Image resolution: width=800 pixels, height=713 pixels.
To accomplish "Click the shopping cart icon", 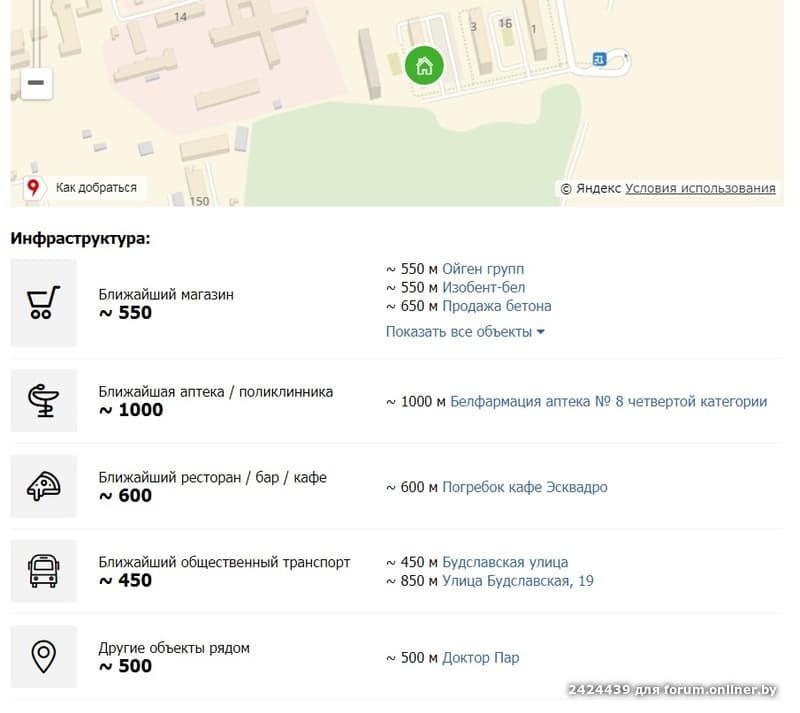I will tap(44, 303).
